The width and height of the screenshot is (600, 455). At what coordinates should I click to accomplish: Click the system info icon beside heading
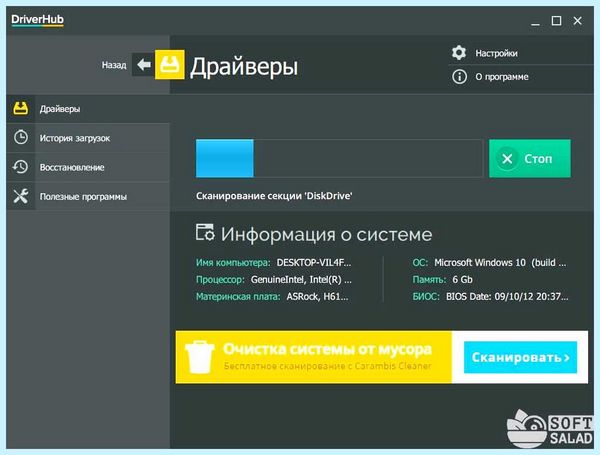point(205,233)
